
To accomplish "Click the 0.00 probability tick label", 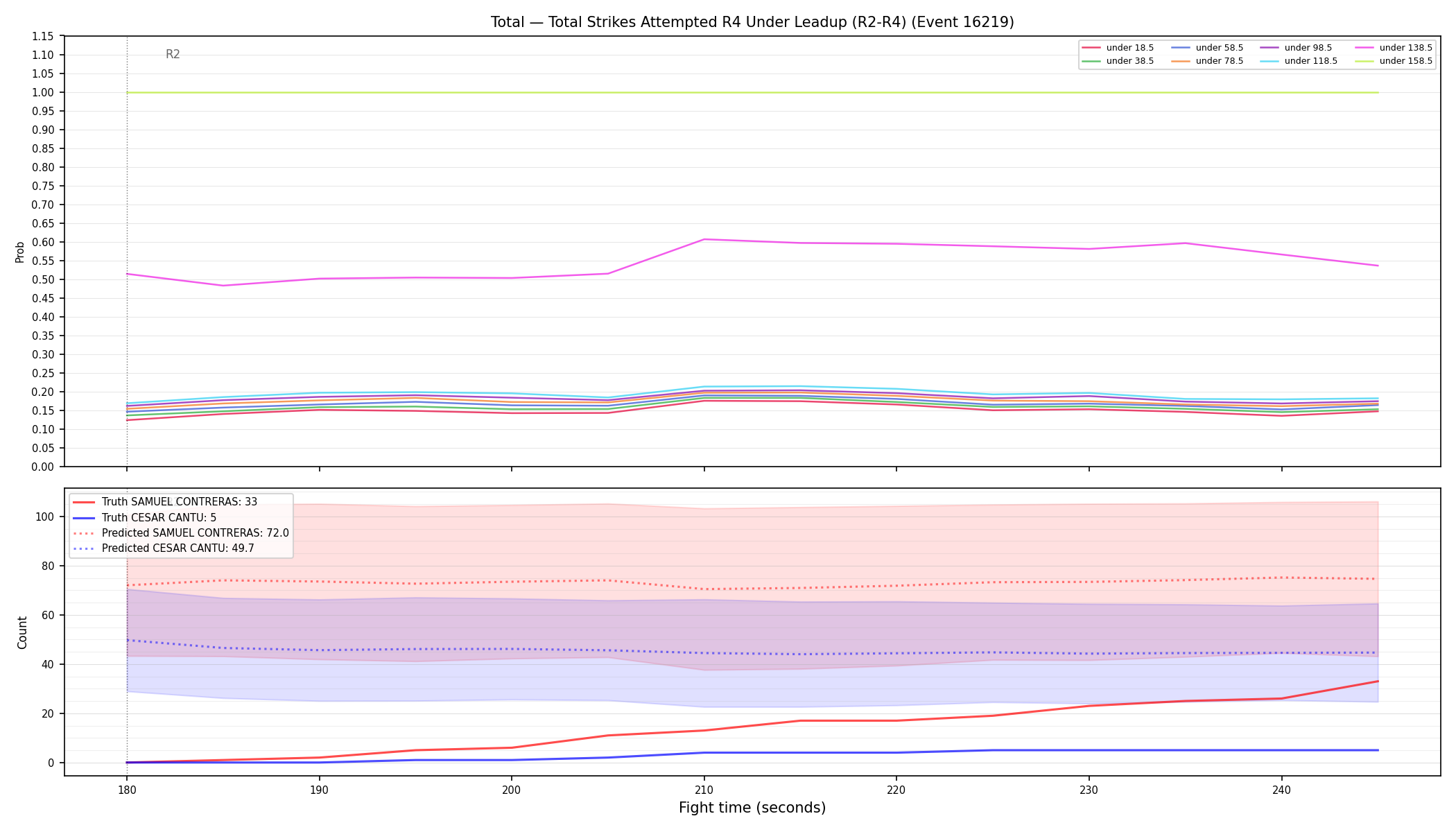I will pos(43,467).
